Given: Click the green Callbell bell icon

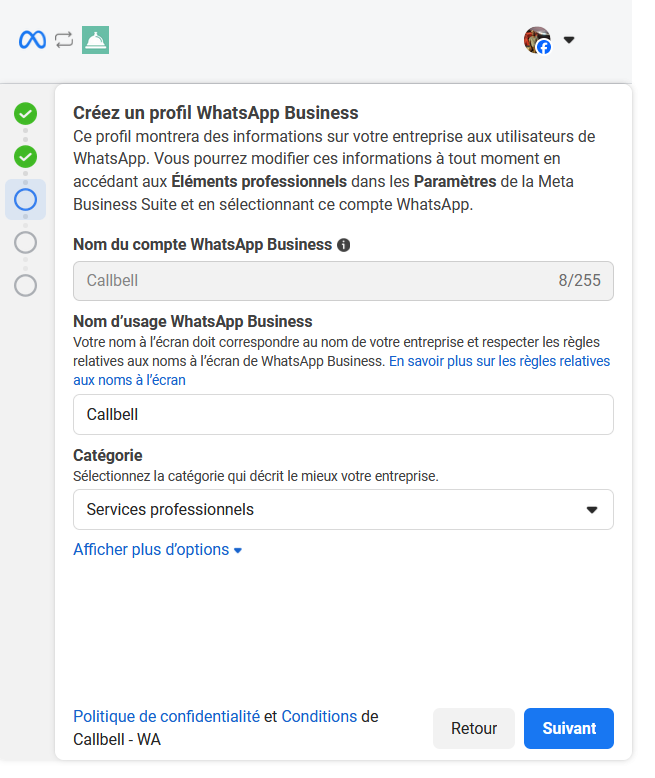Looking at the screenshot, I should point(95,40).
